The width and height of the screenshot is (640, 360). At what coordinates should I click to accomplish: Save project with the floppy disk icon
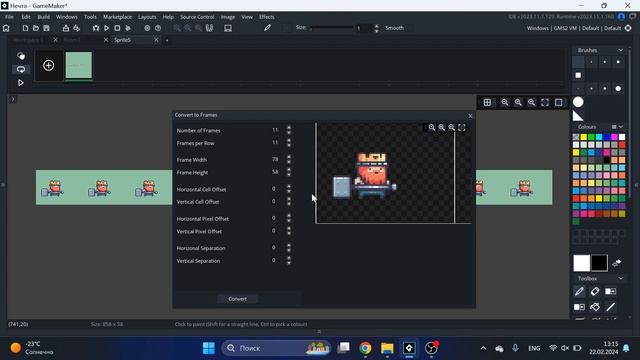pyautogui.click(x=47, y=28)
